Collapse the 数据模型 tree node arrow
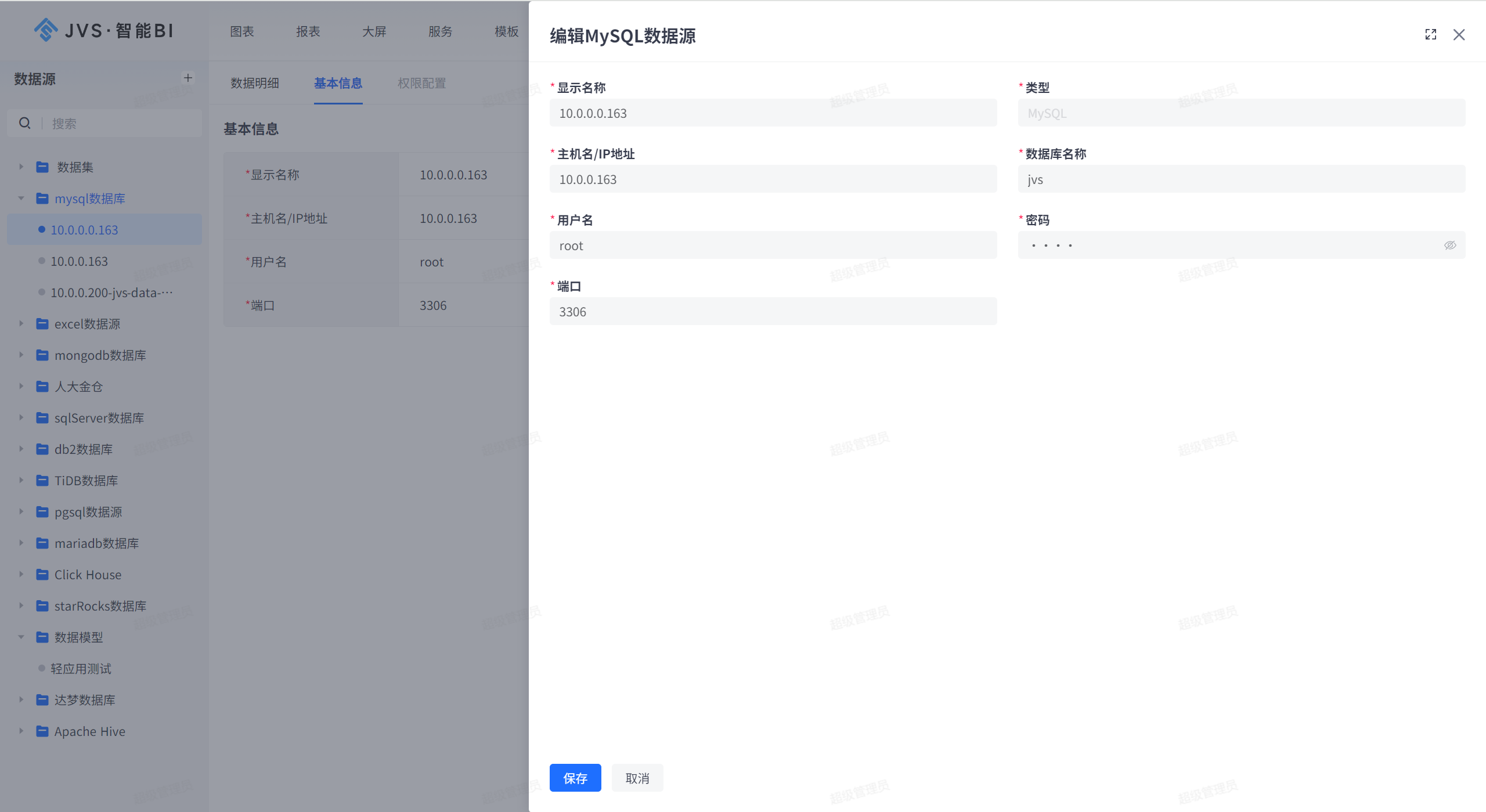Viewport: 1486px width, 812px height. coord(21,637)
